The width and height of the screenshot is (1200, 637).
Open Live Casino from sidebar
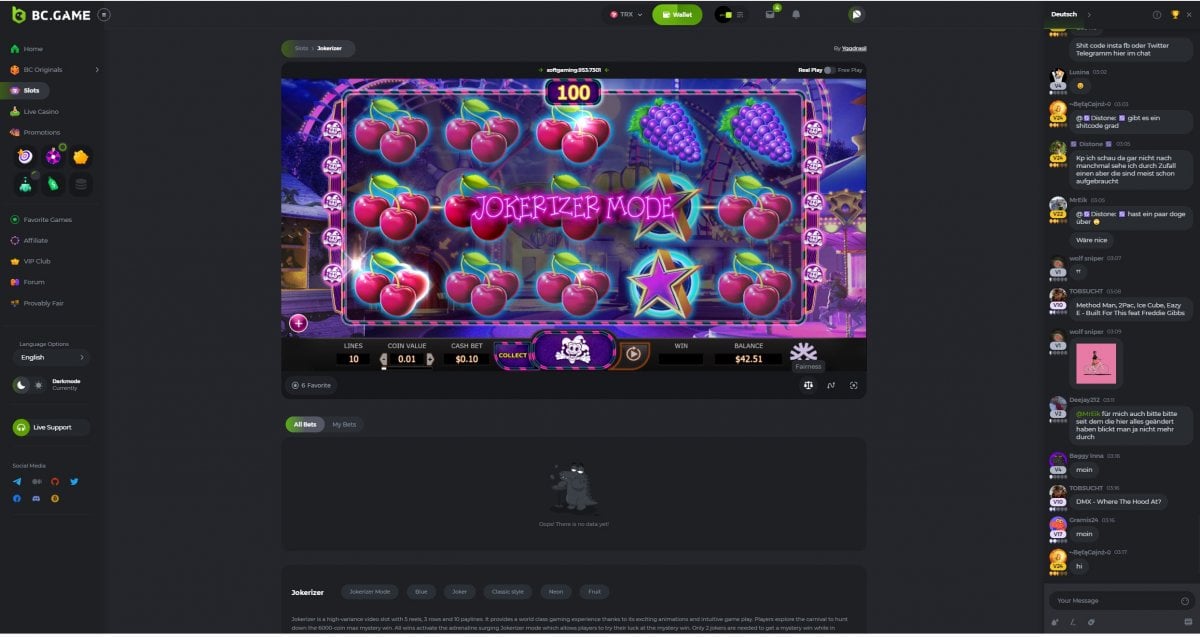tap(41, 112)
